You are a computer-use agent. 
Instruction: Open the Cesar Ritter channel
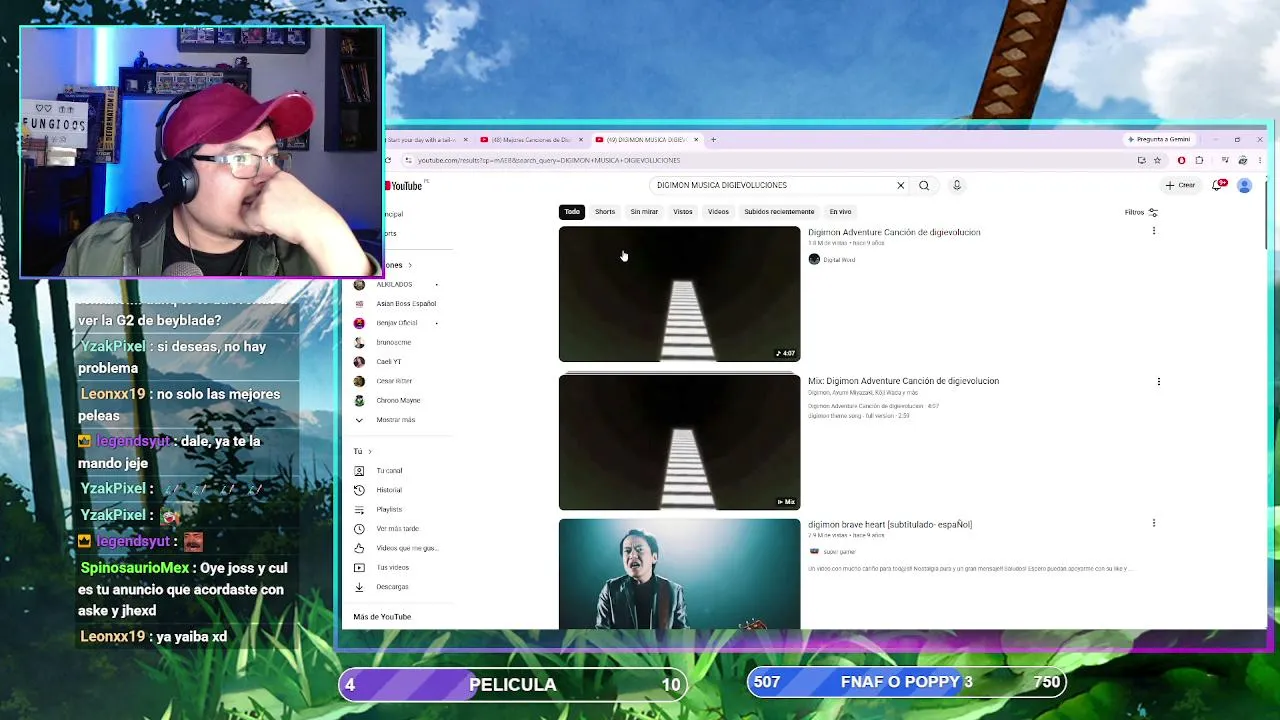[395, 381]
